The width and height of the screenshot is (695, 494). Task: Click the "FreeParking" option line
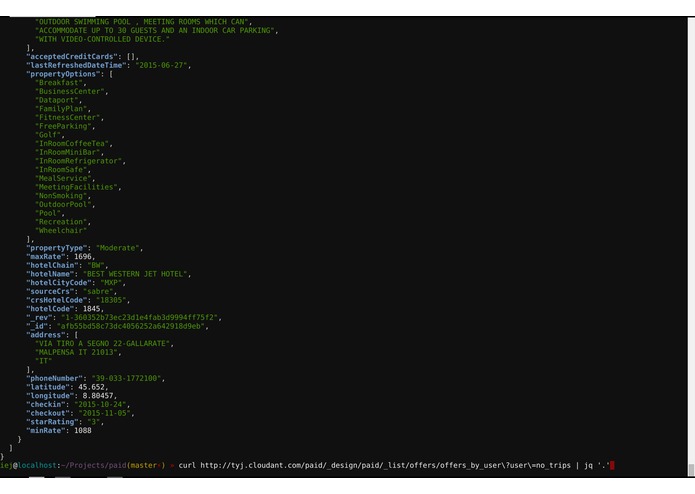click(65, 126)
